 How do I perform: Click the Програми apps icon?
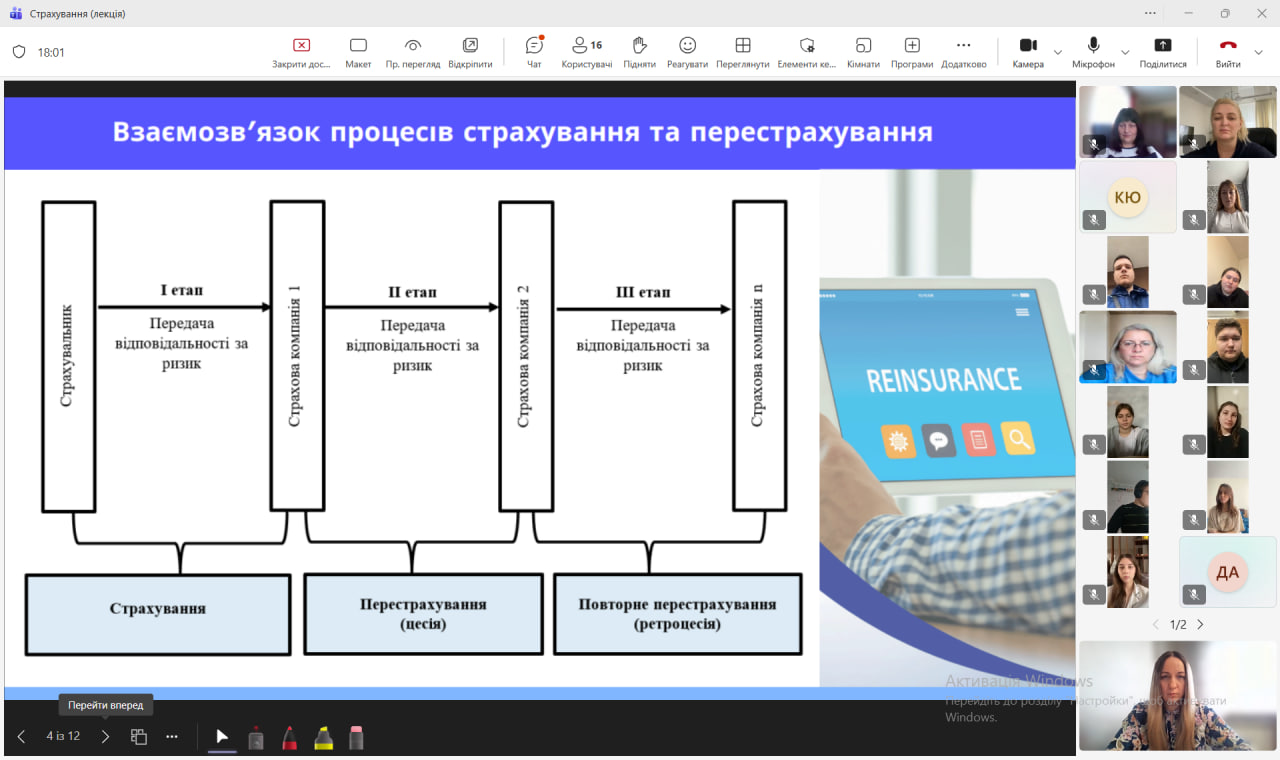click(x=912, y=51)
